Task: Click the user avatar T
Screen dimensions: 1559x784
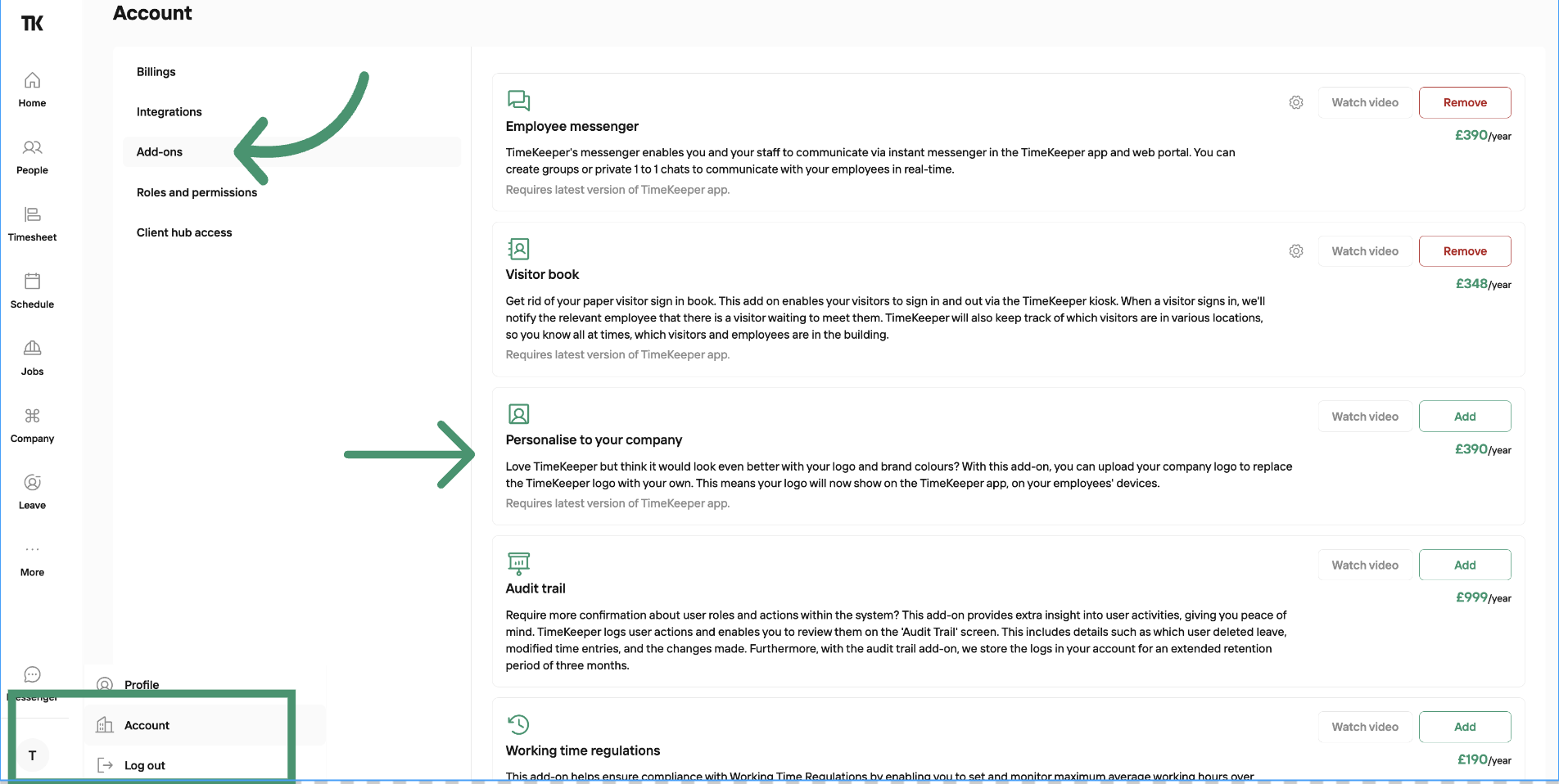Action: click(x=33, y=755)
